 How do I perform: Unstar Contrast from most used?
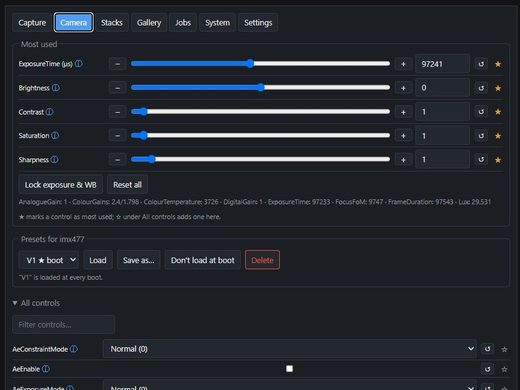(x=498, y=112)
